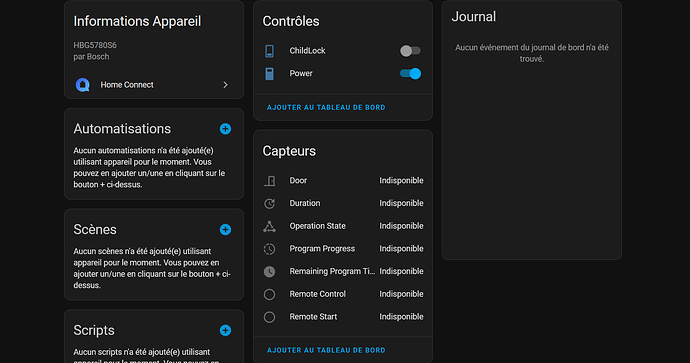Click the empty journal message text
The width and height of the screenshot is (690, 363).
pyautogui.click(x=532, y=53)
